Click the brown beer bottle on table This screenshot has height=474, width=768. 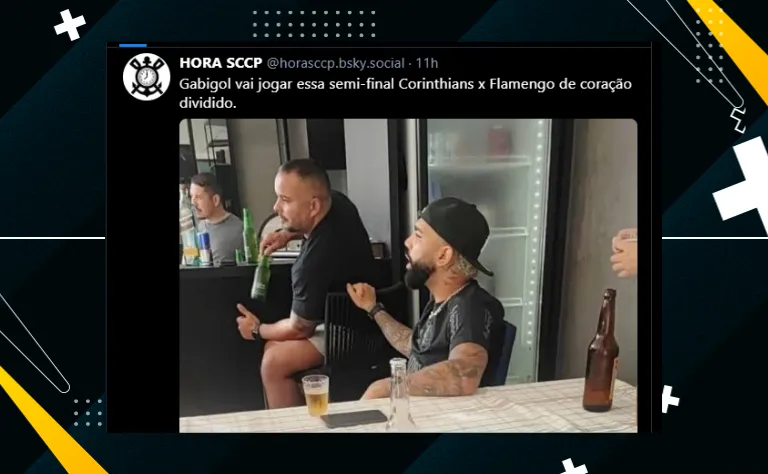point(600,351)
